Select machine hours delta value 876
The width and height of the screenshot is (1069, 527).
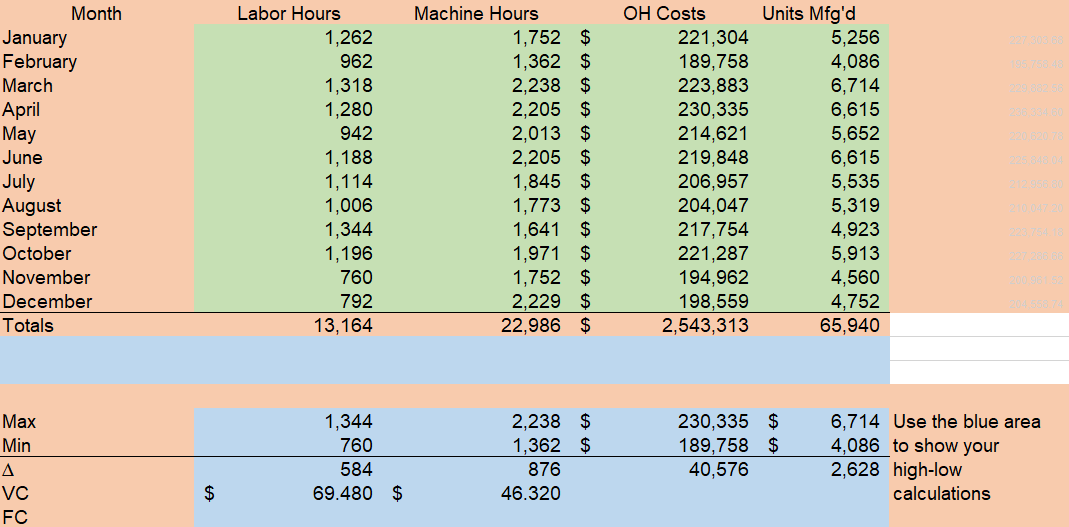tap(543, 470)
